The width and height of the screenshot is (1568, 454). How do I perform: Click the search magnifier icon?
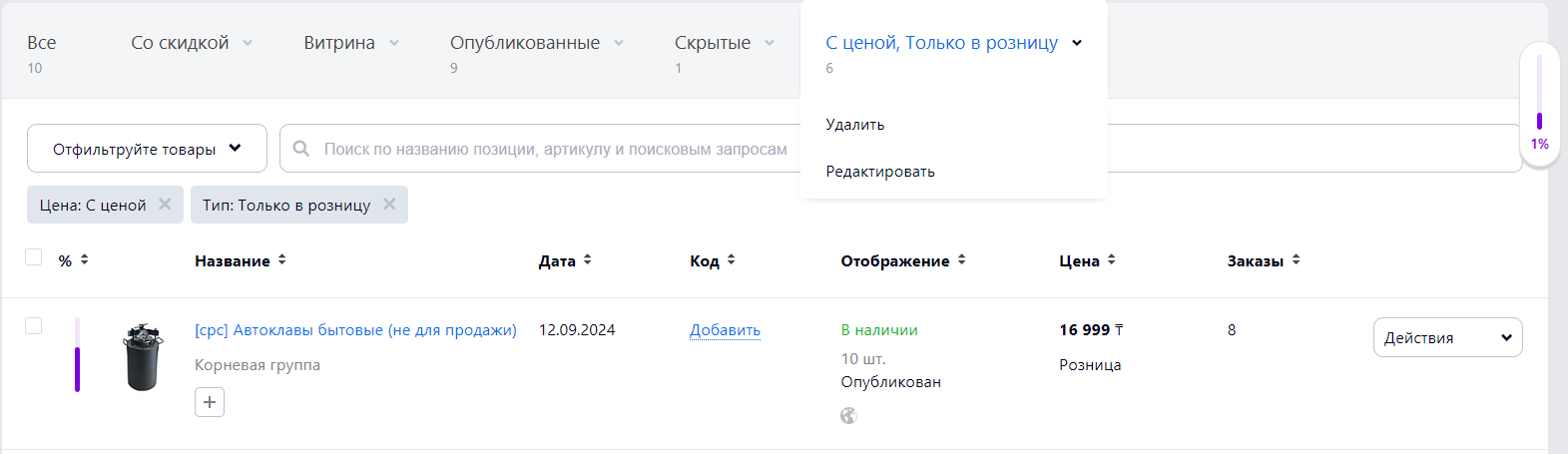[x=300, y=149]
